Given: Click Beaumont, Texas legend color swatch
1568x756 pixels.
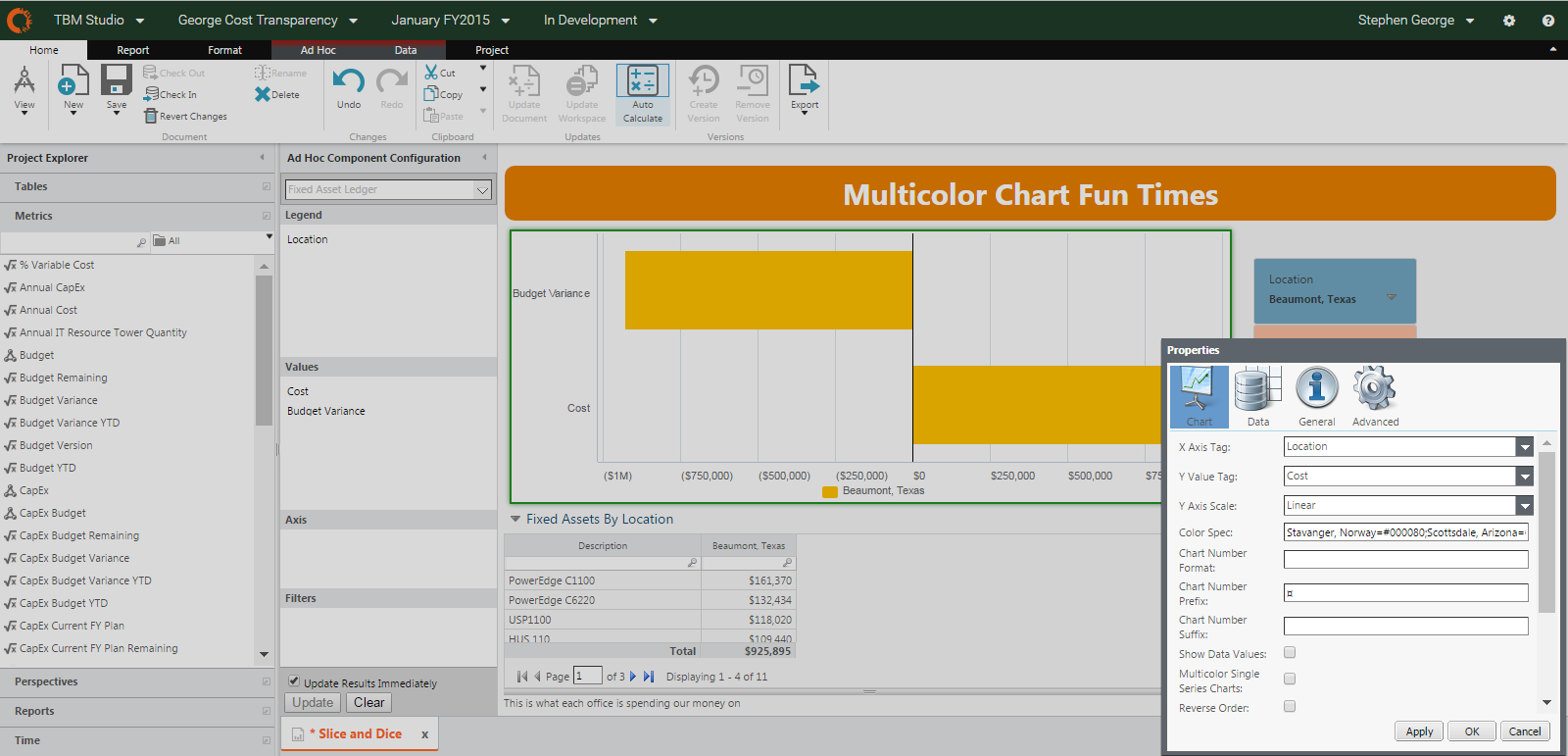Looking at the screenshot, I should point(830,491).
